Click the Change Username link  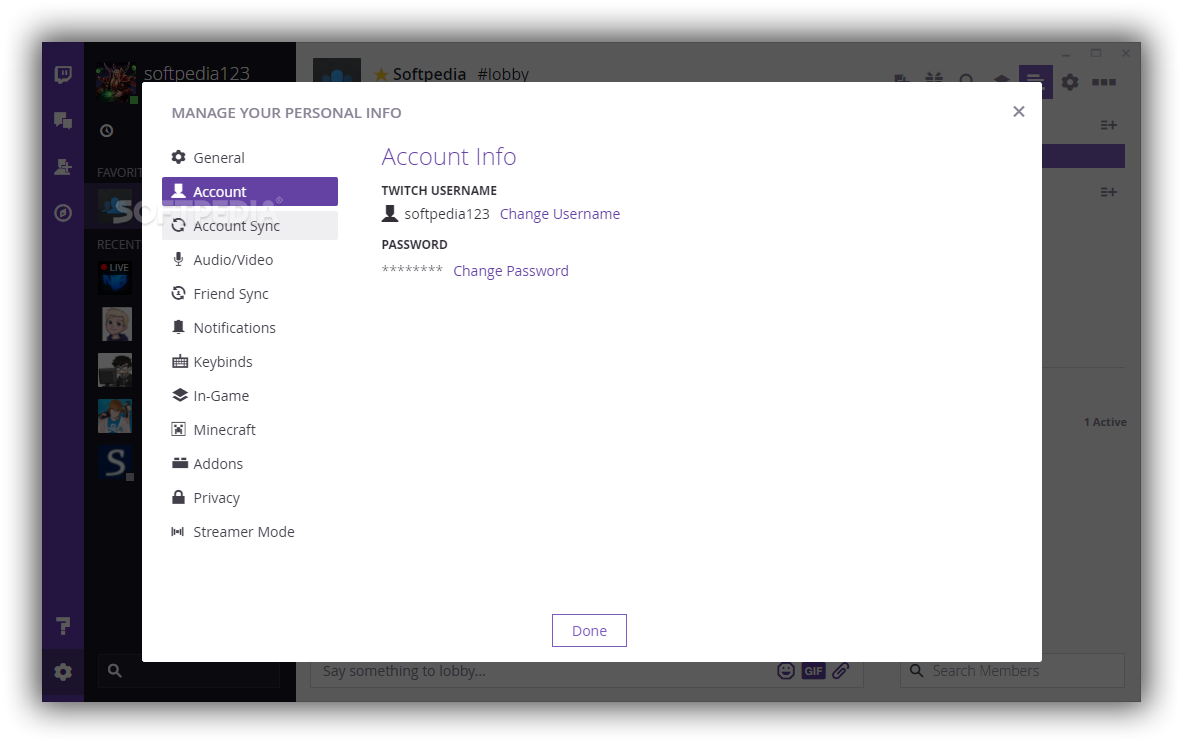point(560,214)
